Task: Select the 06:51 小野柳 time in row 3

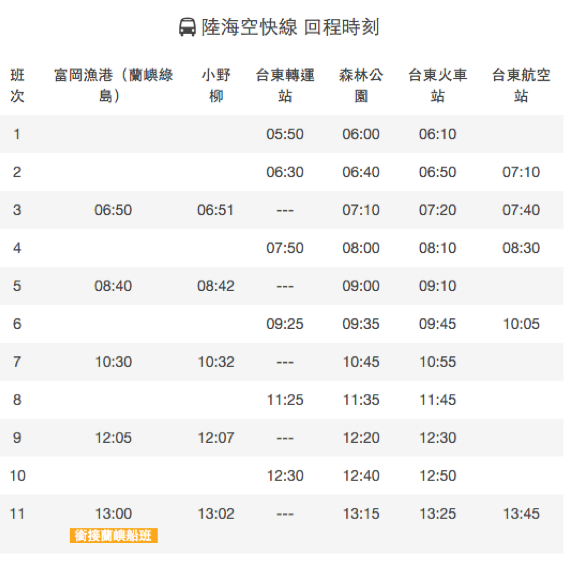Action: [x=215, y=210]
